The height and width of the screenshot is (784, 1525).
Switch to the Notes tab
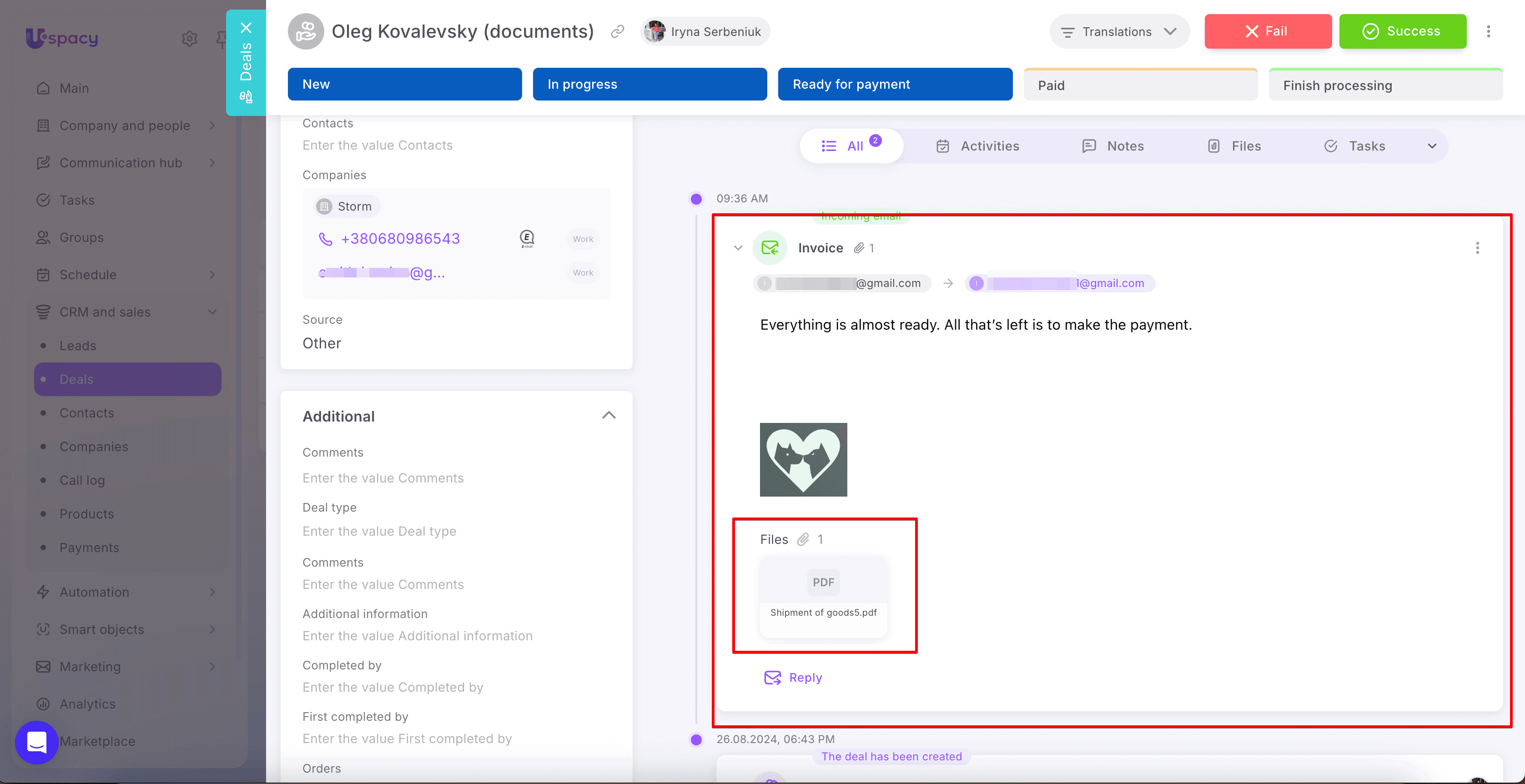click(1113, 146)
